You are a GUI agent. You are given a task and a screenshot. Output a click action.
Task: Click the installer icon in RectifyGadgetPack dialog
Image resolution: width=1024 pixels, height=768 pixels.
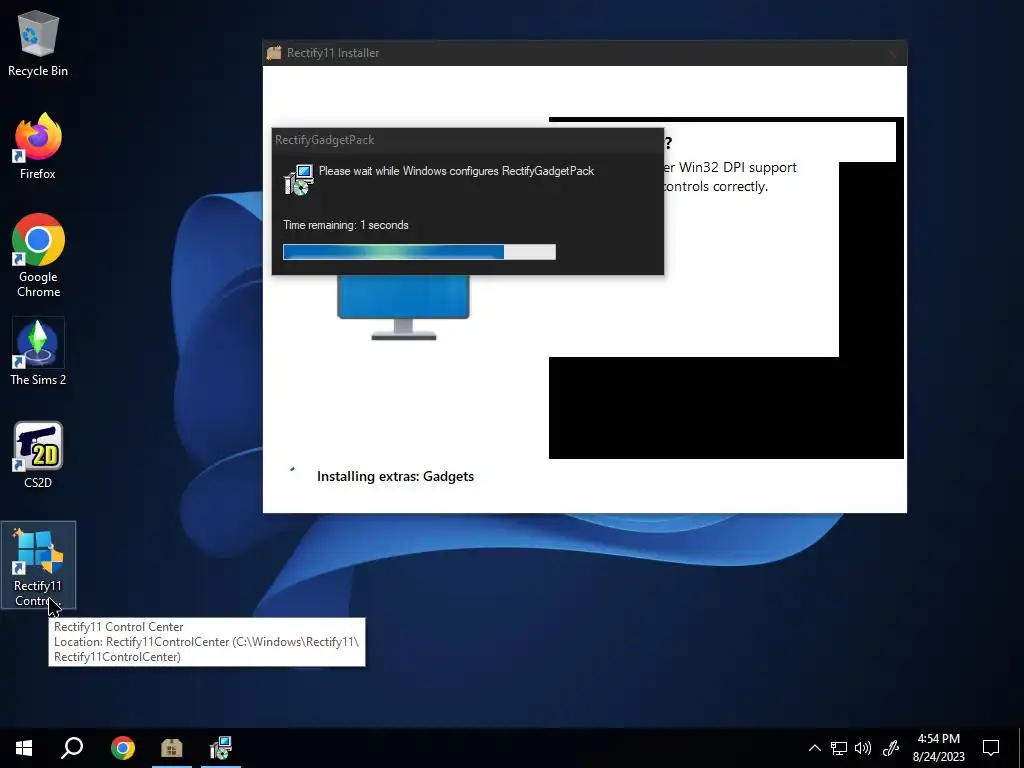click(298, 180)
